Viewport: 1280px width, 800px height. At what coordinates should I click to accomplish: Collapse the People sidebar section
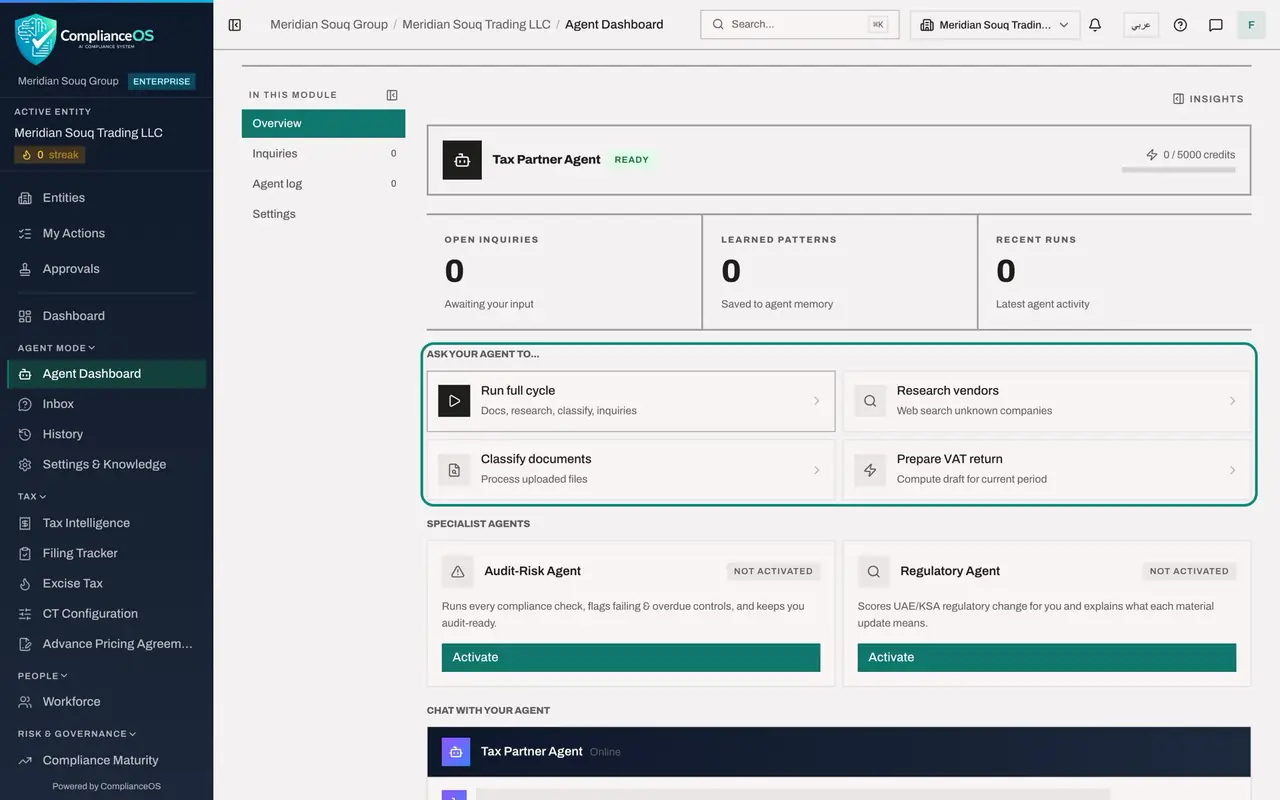click(43, 676)
